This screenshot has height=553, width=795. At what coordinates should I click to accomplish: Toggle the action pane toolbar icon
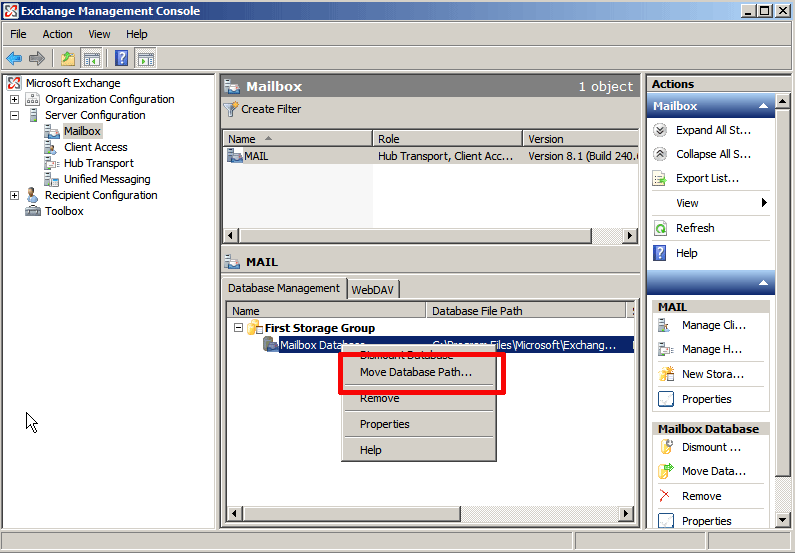pyautogui.click(x=146, y=58)
